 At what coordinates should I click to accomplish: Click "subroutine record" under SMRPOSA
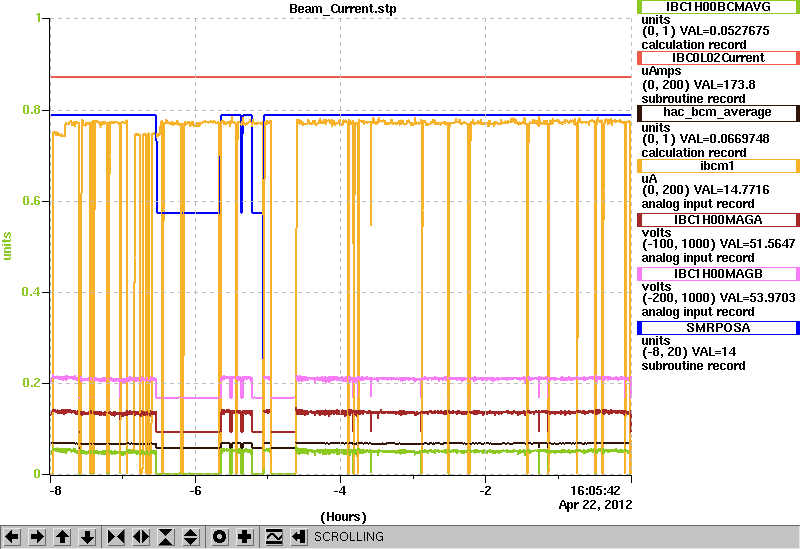[693, 366]
